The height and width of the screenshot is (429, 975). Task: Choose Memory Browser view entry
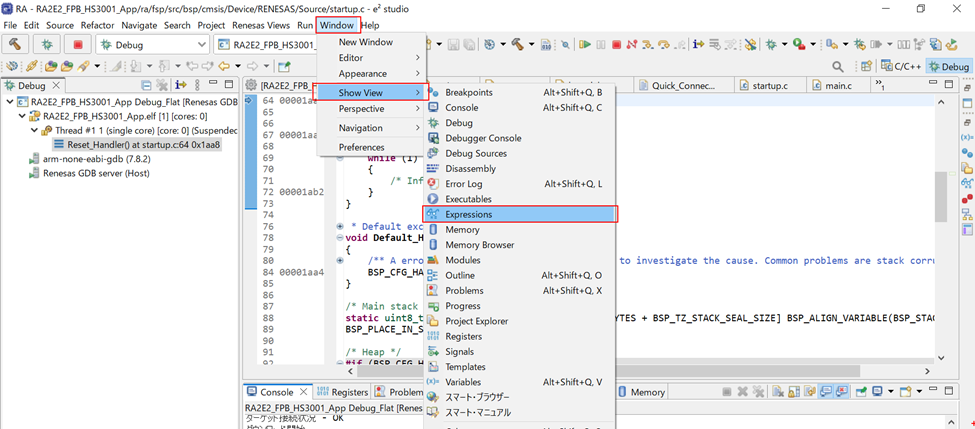click(519, 245)
